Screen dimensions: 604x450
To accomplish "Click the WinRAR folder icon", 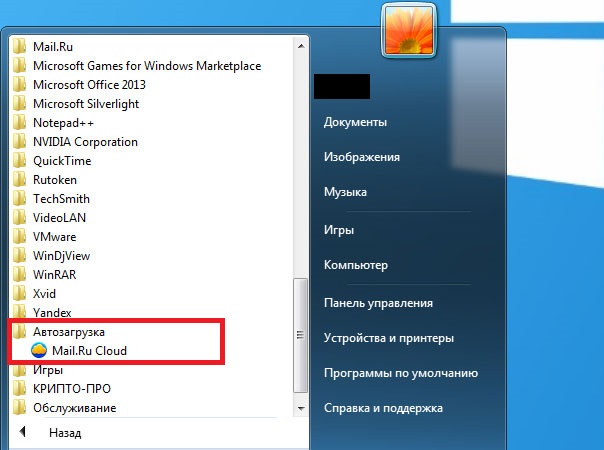I will (x=19, y=275).
